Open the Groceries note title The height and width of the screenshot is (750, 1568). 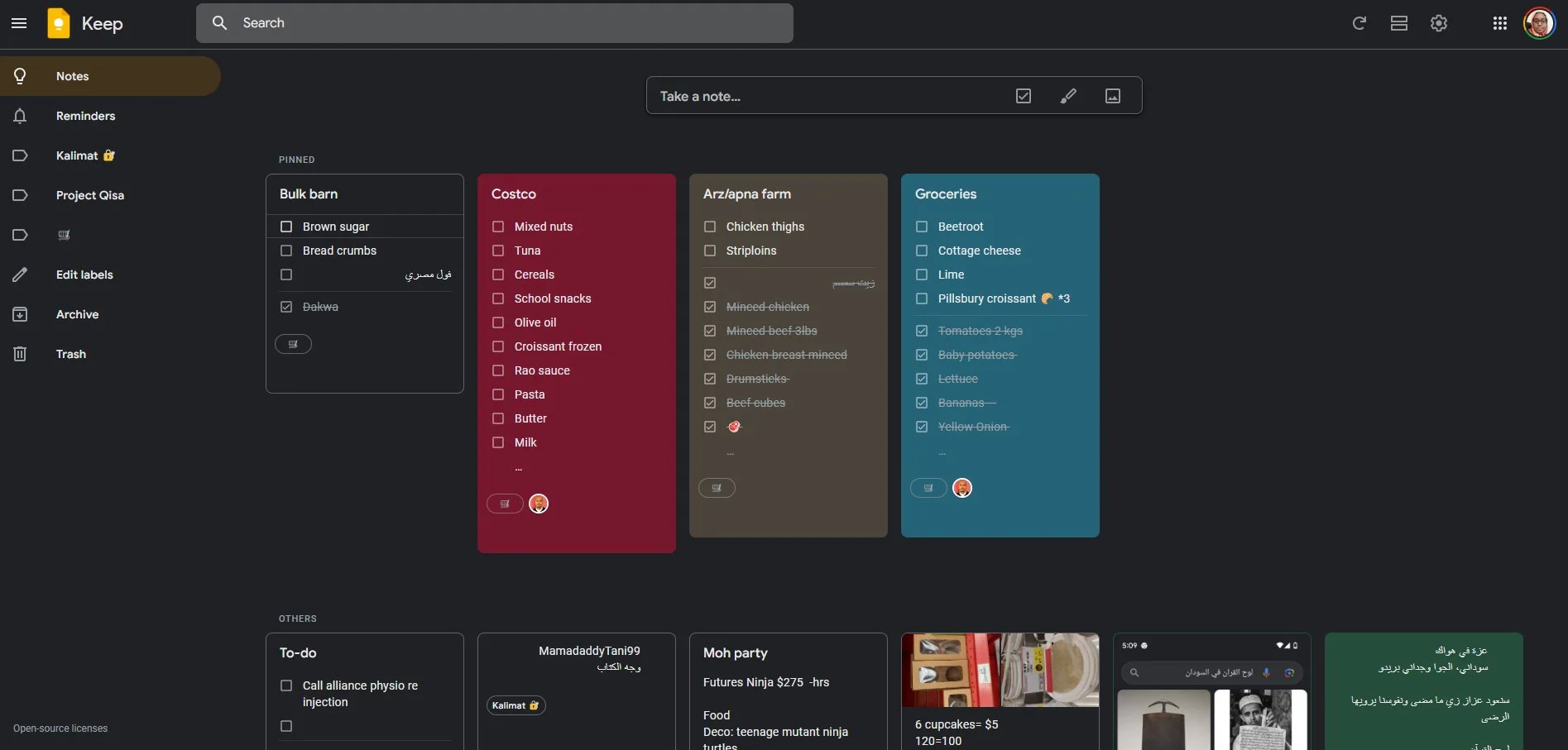tap(946, 193)
